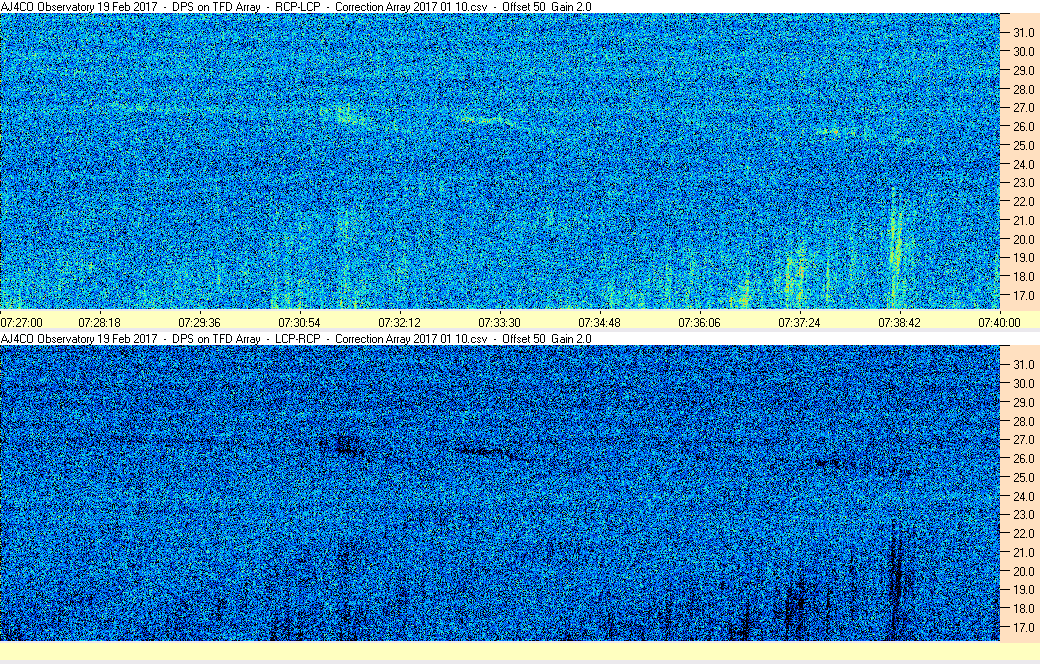
Task: Select 'AJ4CO Observatory 19 Feb 2017' in upper title
Action: click(x=79, y=7)
